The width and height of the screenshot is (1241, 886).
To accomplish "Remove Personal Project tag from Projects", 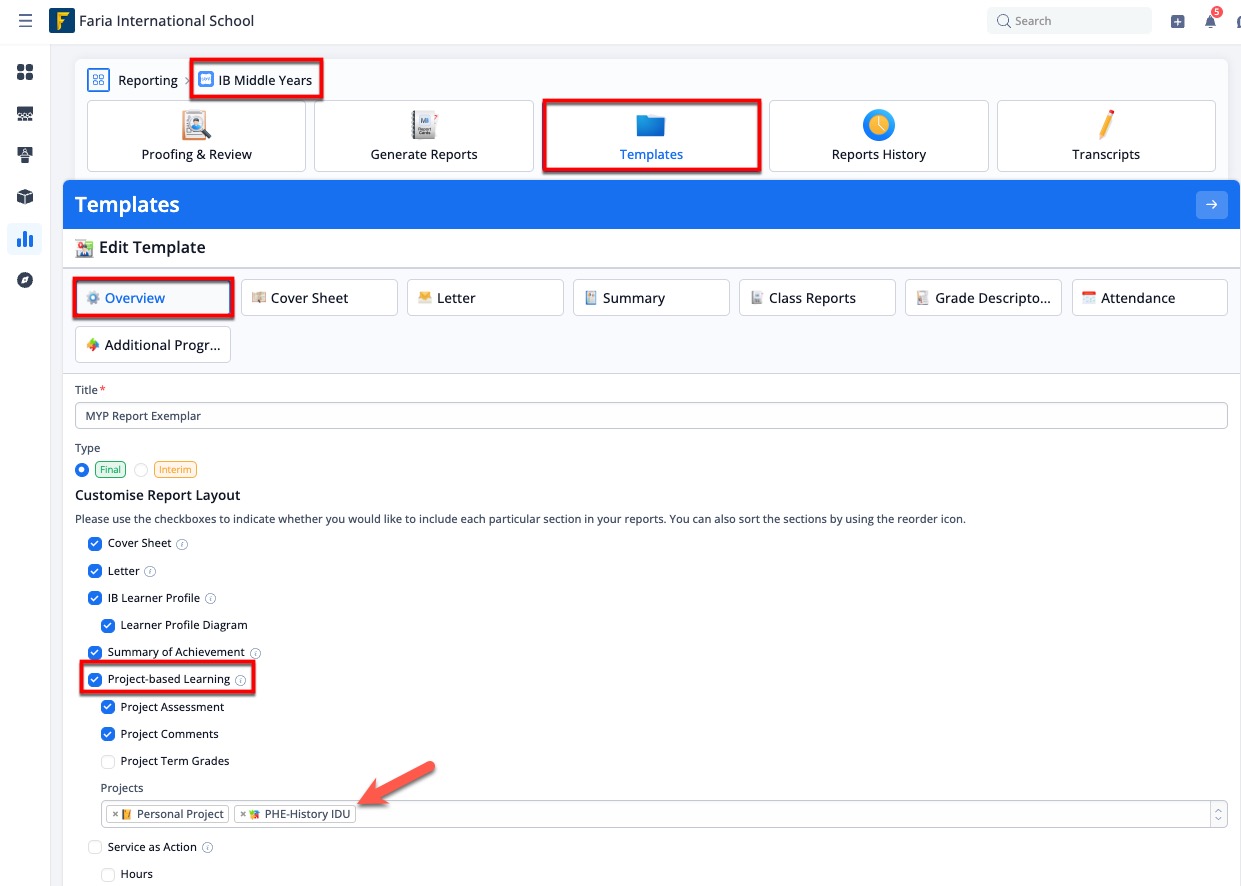I will 115,814.
